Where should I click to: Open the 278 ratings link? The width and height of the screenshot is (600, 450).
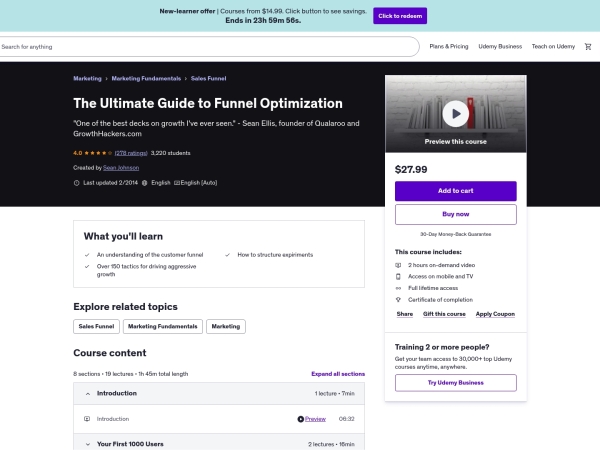pyautogui.click(x=131, y=153)
